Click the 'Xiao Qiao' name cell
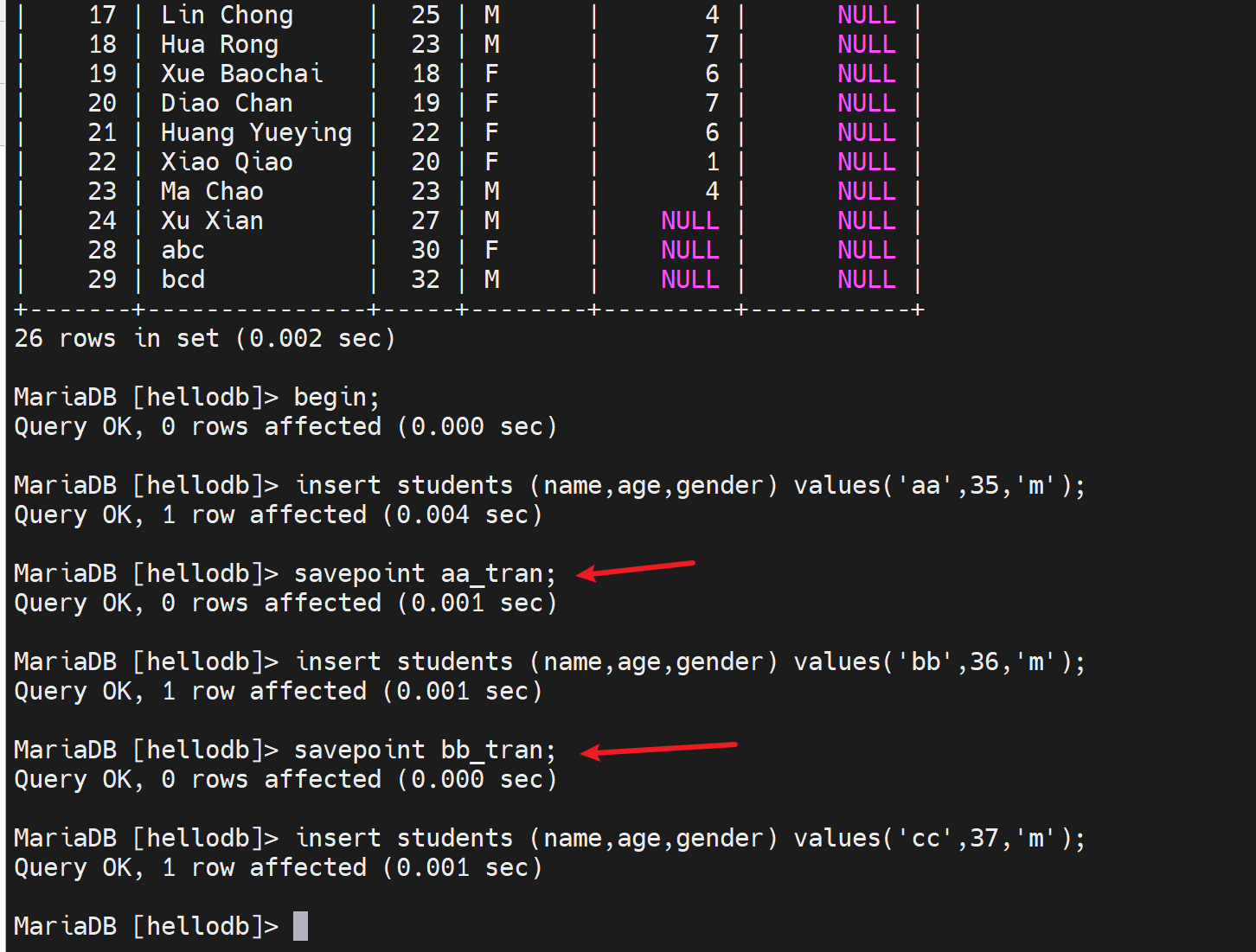 [227, 162]
